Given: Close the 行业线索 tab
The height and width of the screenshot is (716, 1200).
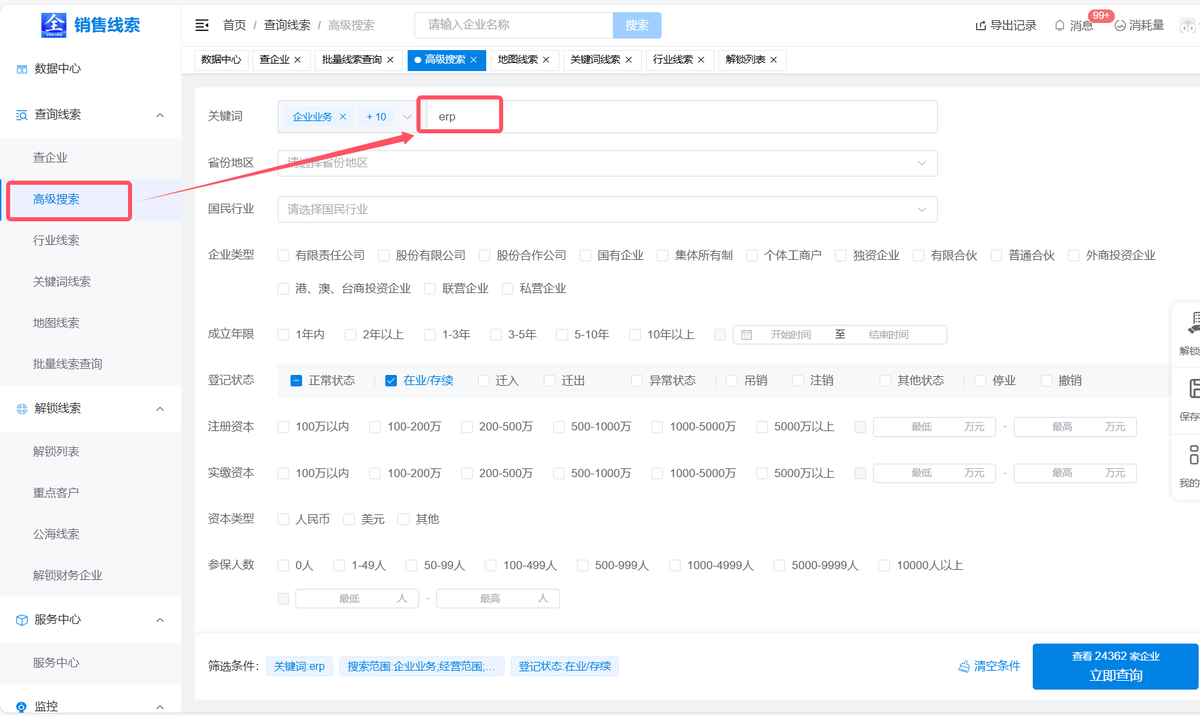Looking at the screenshot, I should click(701, 60).
